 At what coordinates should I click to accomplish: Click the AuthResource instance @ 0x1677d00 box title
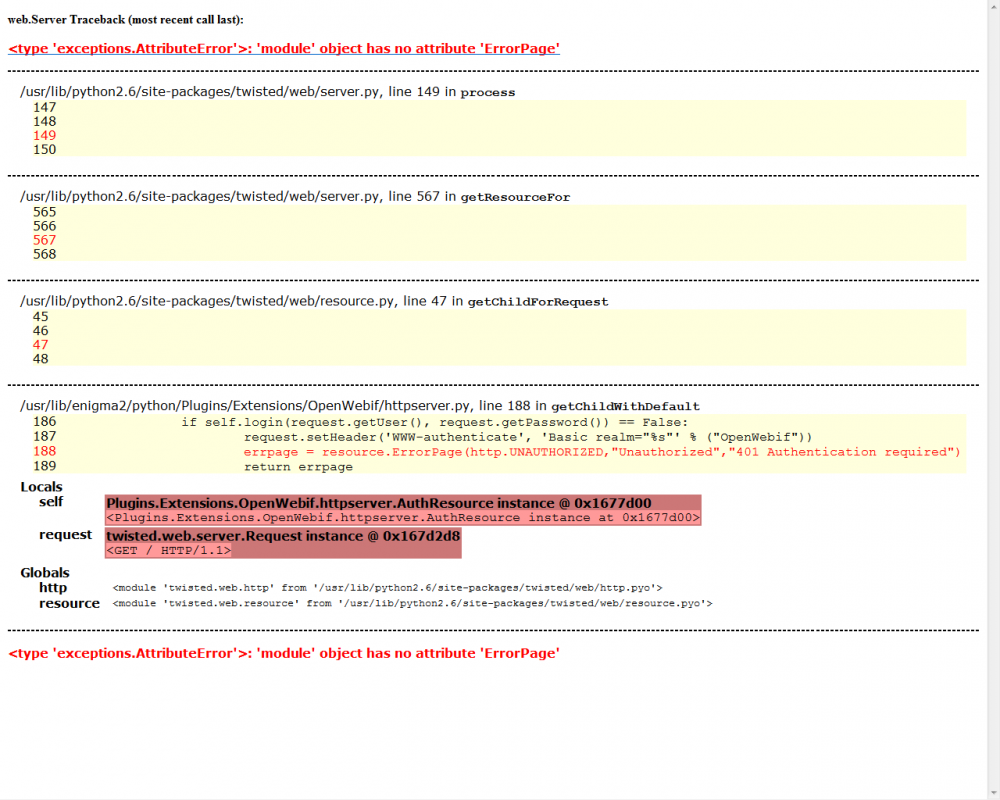click(379, 503)
